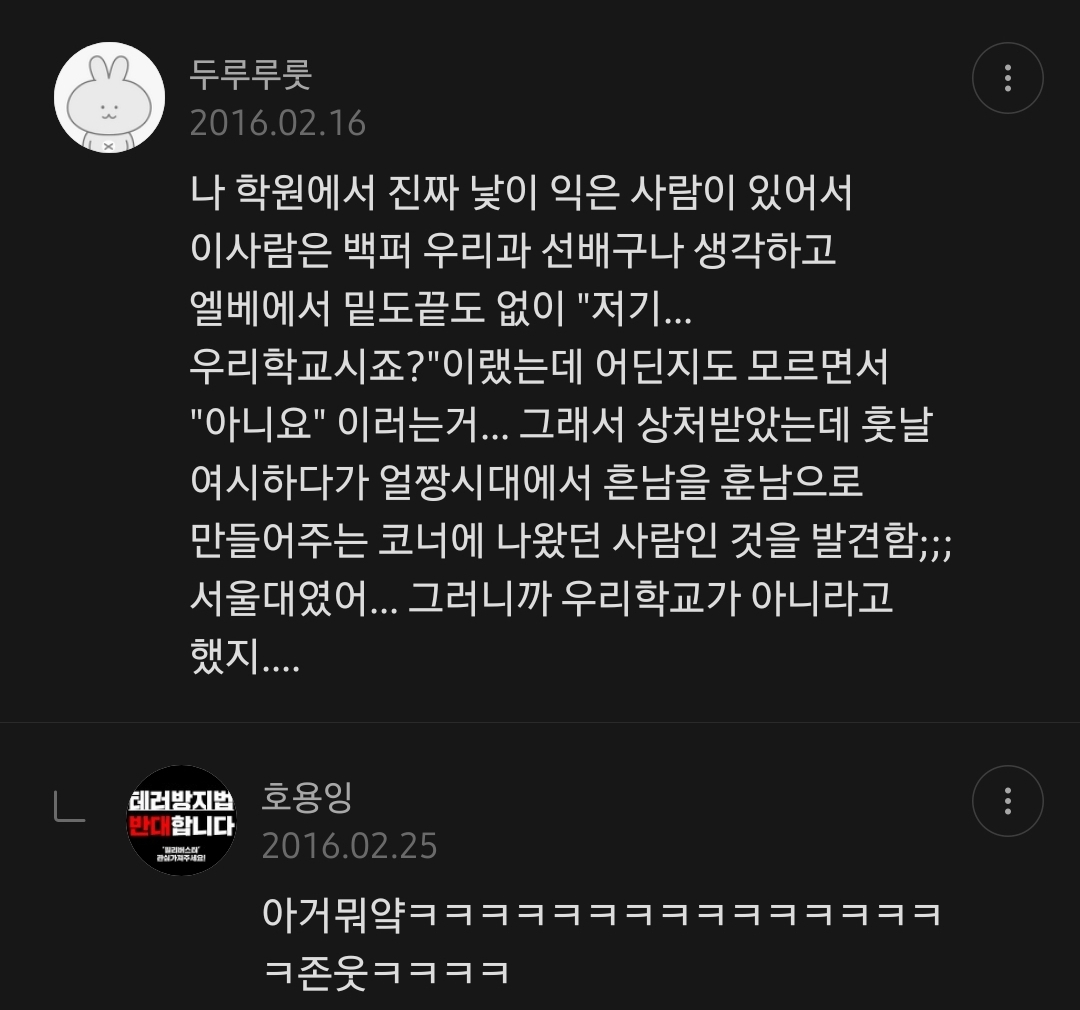Open 두루루룻's user profile via nickname

[x=251, y=74]
